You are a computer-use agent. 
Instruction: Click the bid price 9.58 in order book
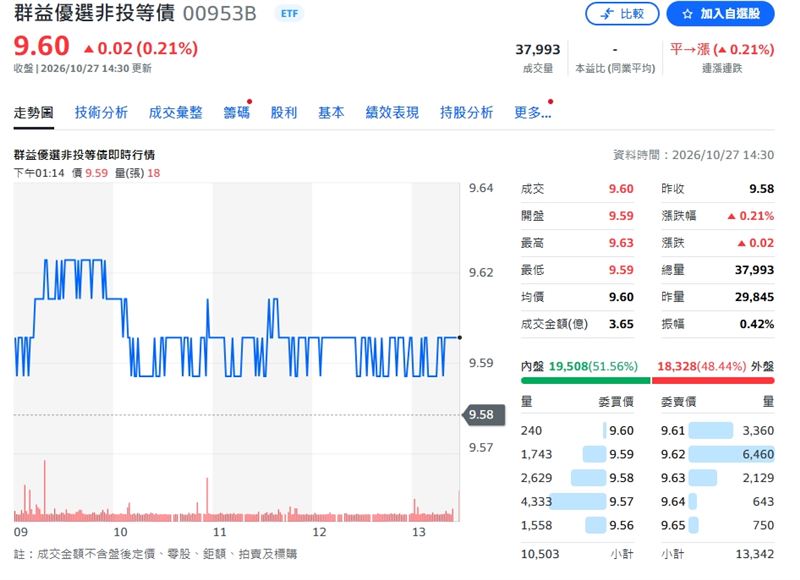(x=621, y=478)
